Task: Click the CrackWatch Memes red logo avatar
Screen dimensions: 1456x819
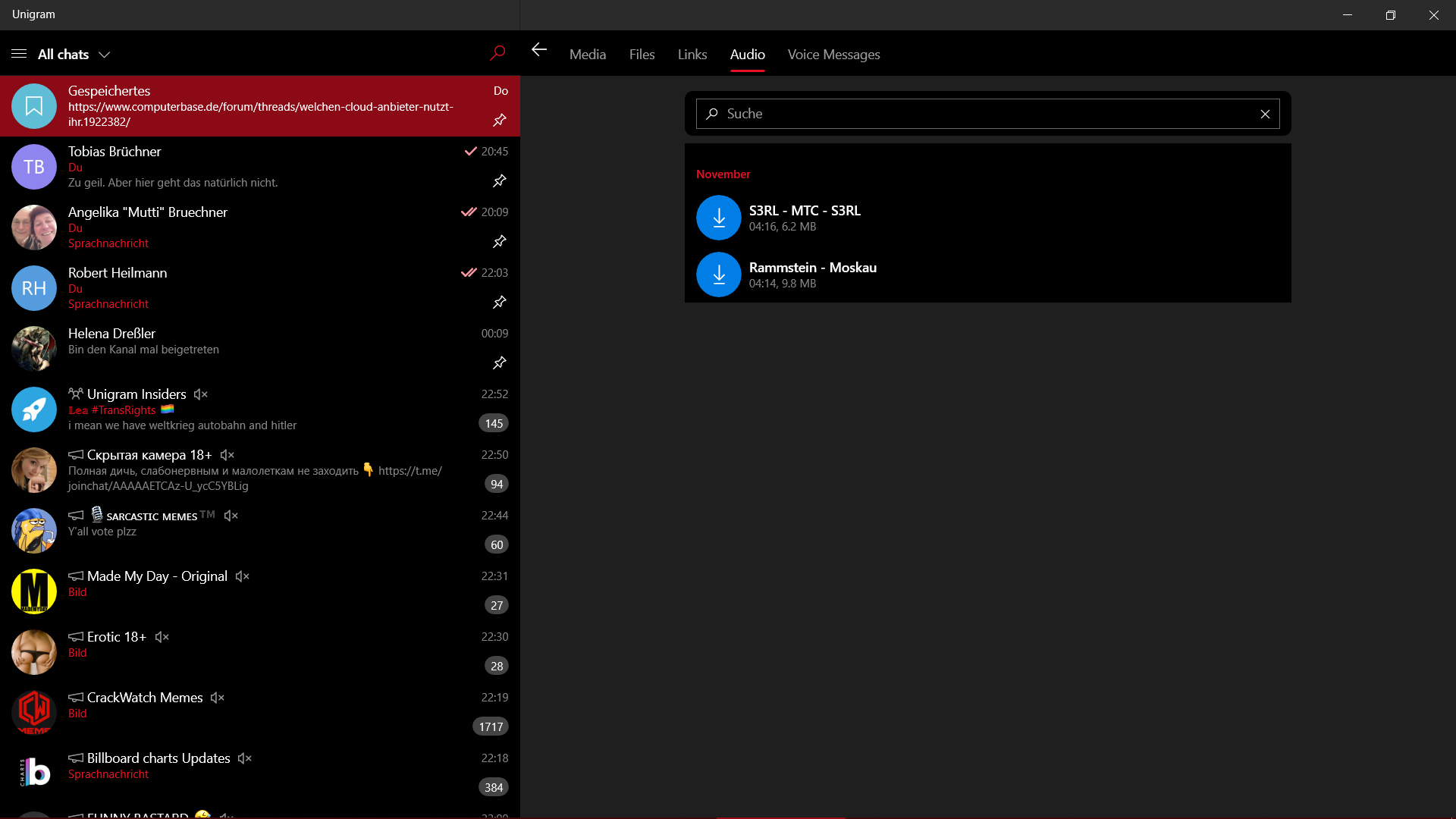Action: click(34, 713)
